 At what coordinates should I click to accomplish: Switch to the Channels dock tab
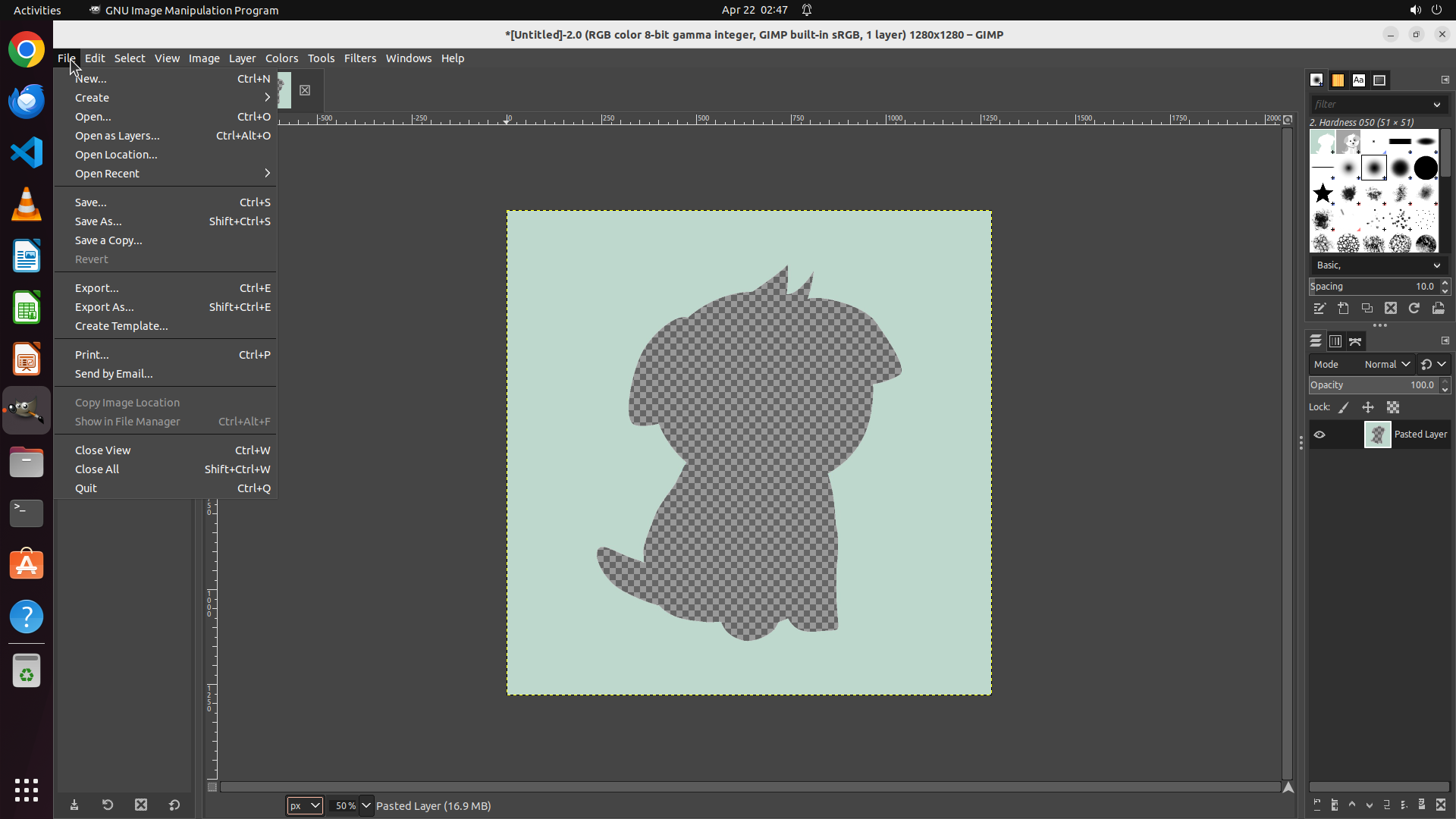[1335, 341]
